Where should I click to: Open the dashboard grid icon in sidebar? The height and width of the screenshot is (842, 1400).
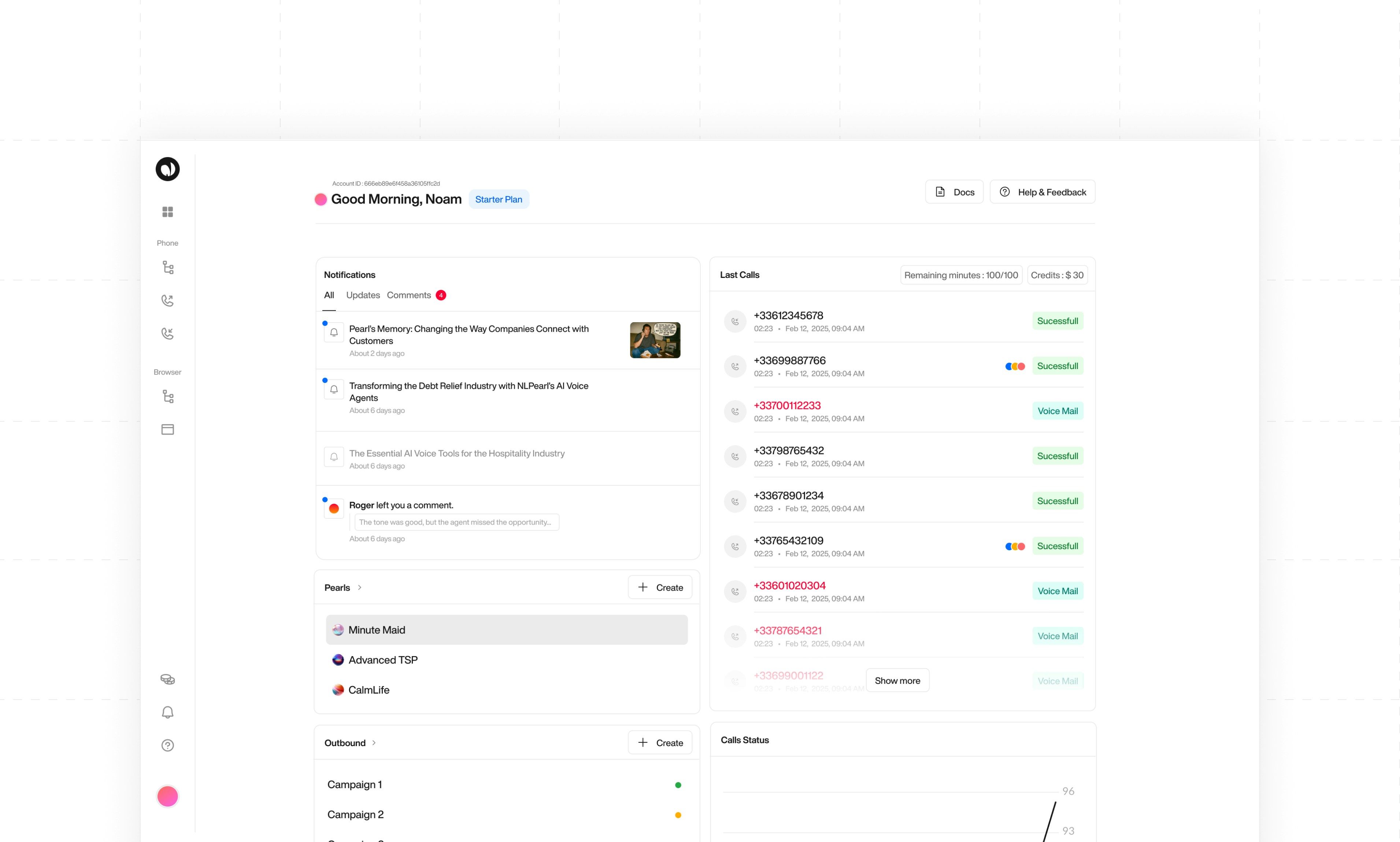tap(167, 212)
